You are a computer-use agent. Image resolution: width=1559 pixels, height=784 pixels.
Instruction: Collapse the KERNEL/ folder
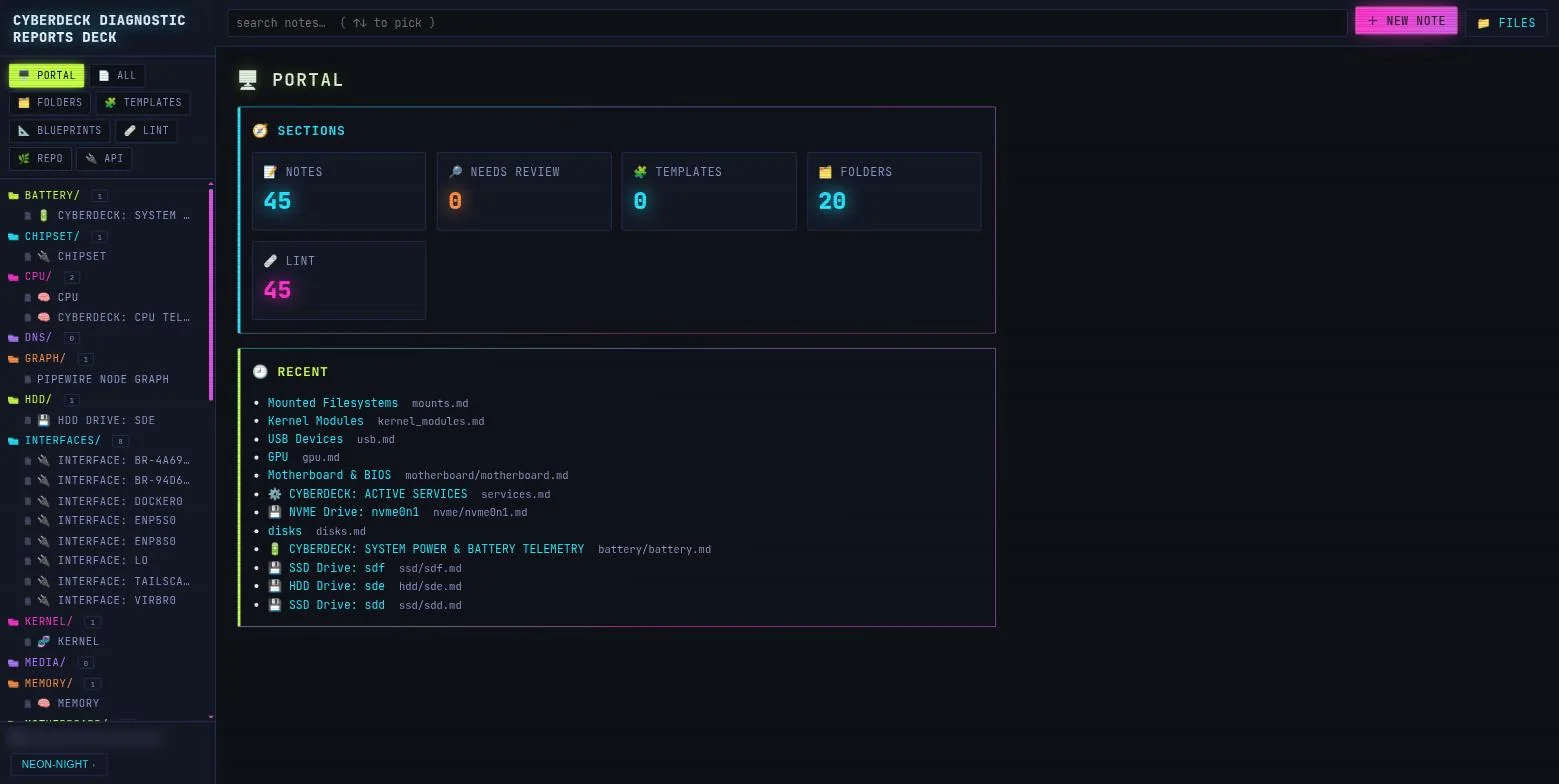click(x=49, y=622)
